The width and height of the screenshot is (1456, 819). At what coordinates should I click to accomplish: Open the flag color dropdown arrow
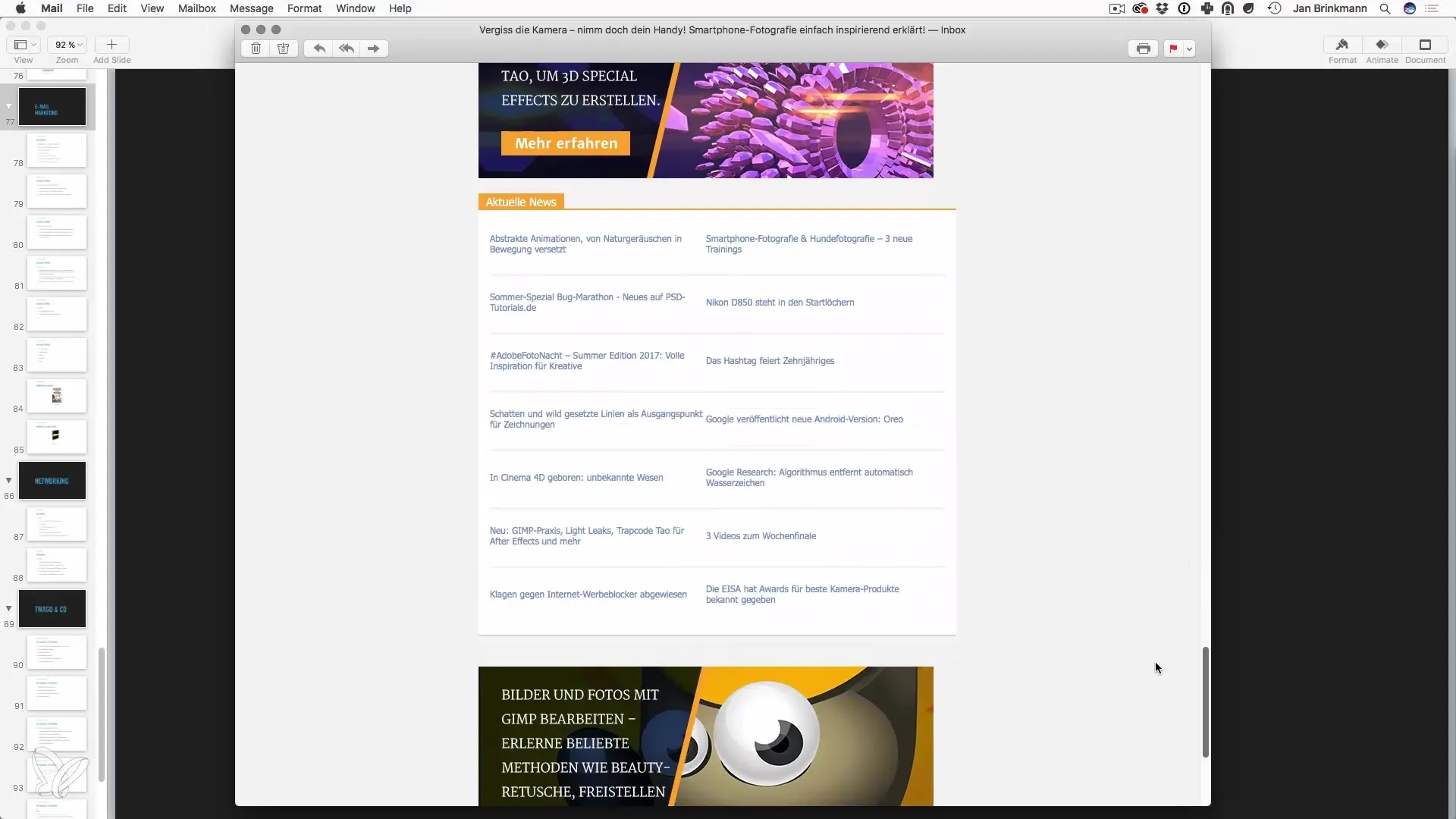(x=1189, y=49)
